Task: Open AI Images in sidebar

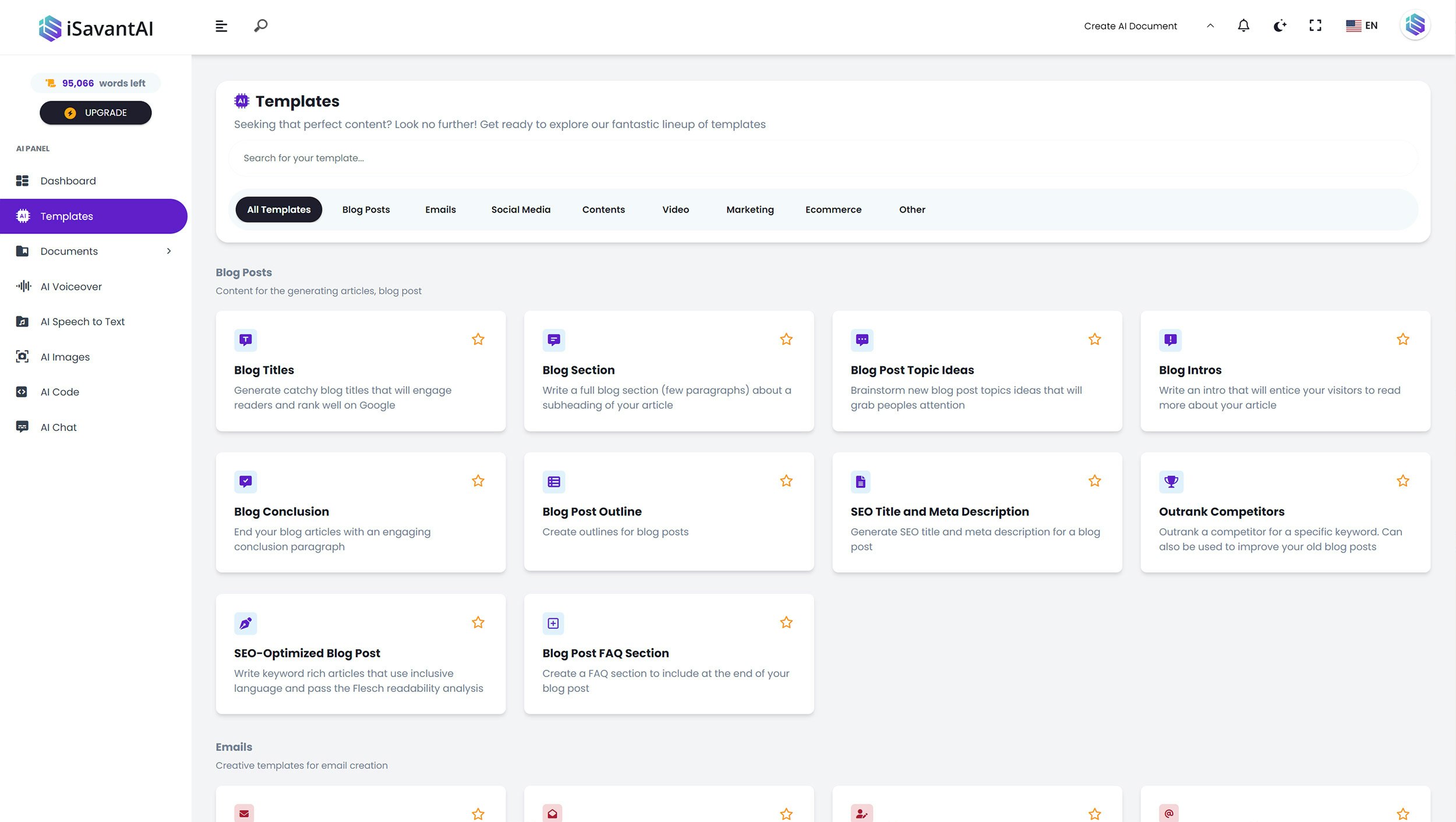Action: coord(65,357)
